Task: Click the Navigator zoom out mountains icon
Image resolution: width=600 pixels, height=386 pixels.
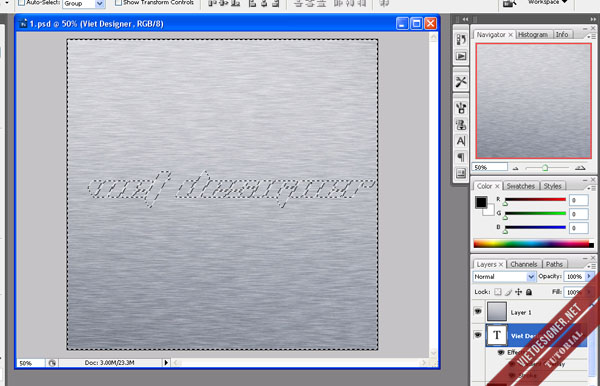Action: [516, 168]
